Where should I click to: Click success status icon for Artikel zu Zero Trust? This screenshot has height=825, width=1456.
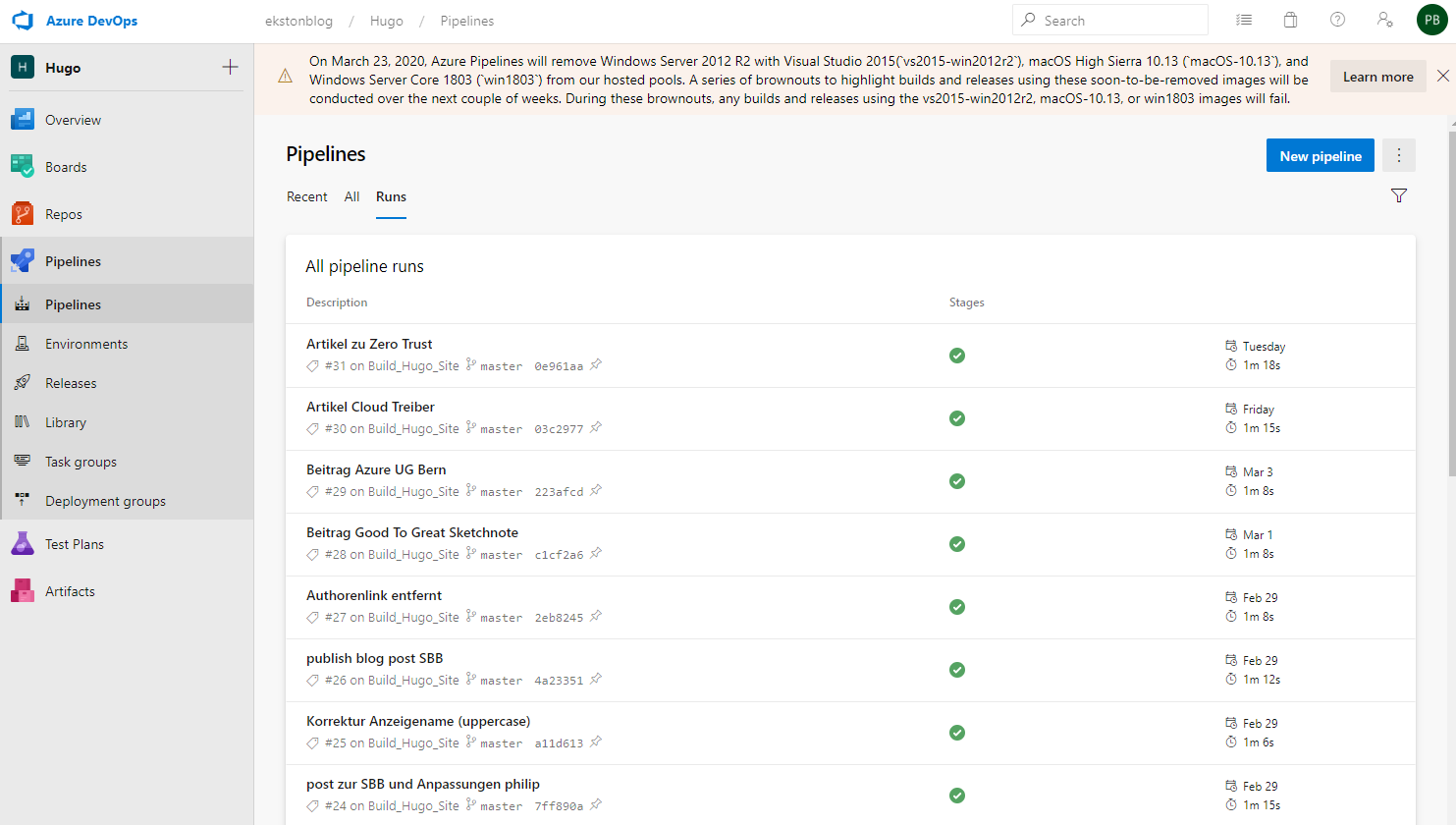tap(957, 356)
